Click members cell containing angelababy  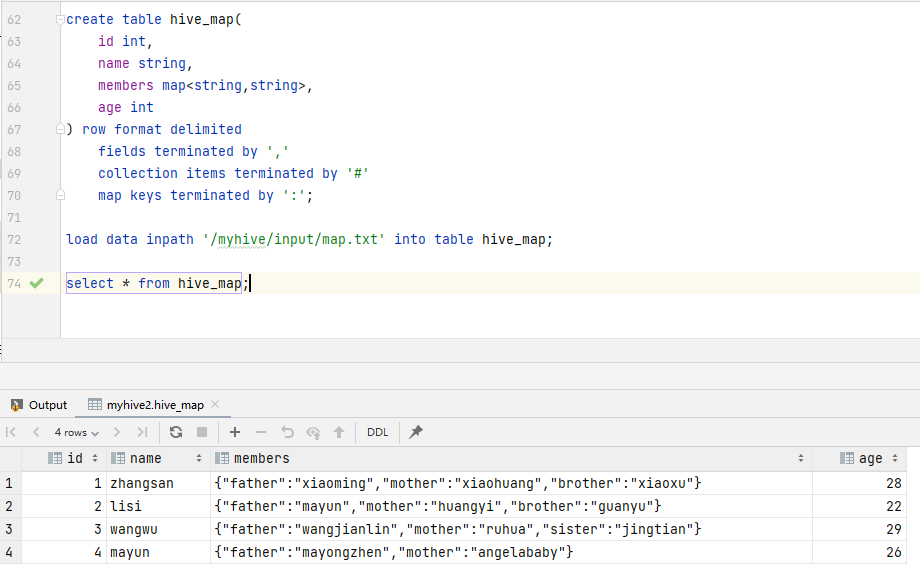click(x=511, y=552)
